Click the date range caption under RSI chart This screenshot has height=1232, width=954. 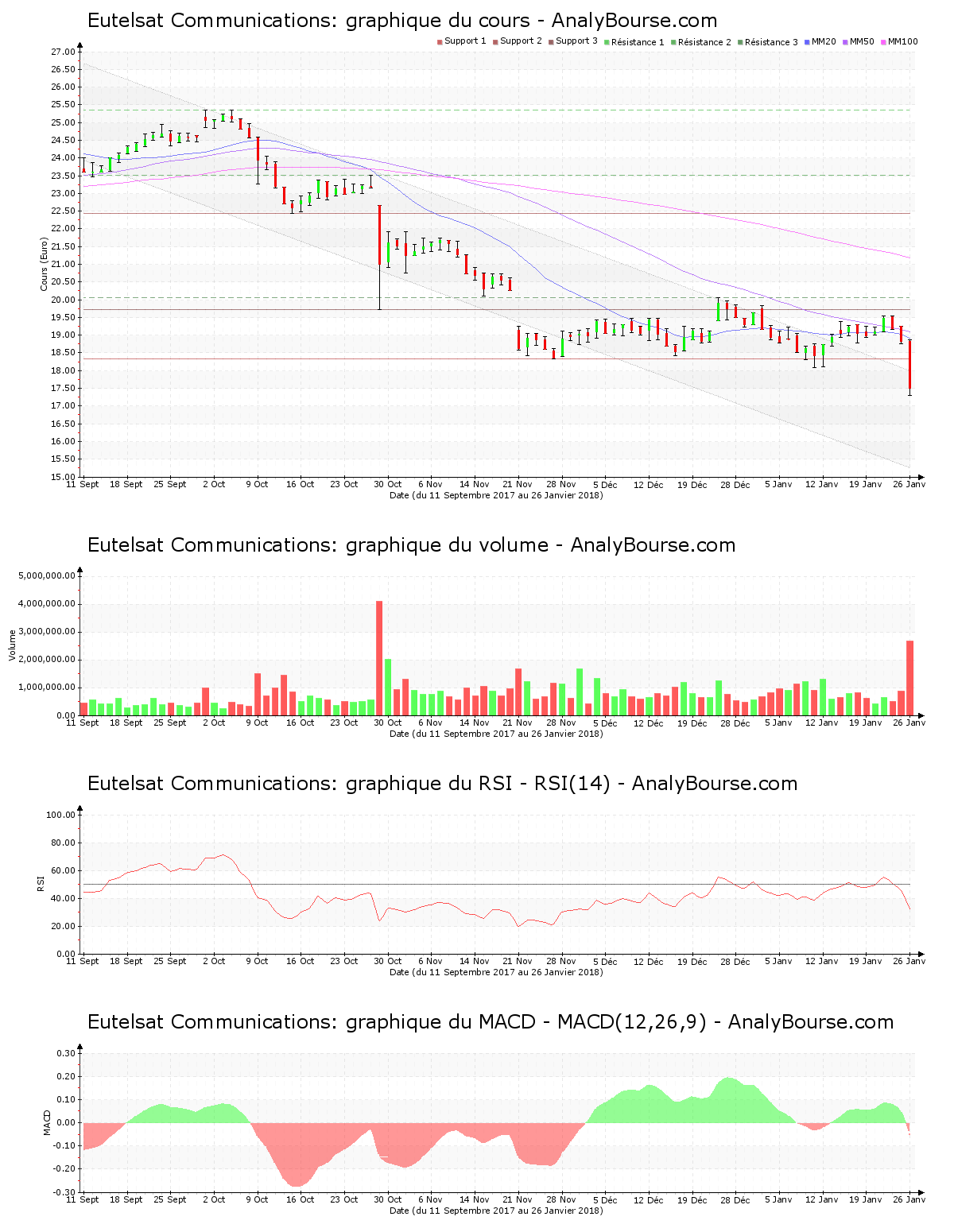click(496, 972)
